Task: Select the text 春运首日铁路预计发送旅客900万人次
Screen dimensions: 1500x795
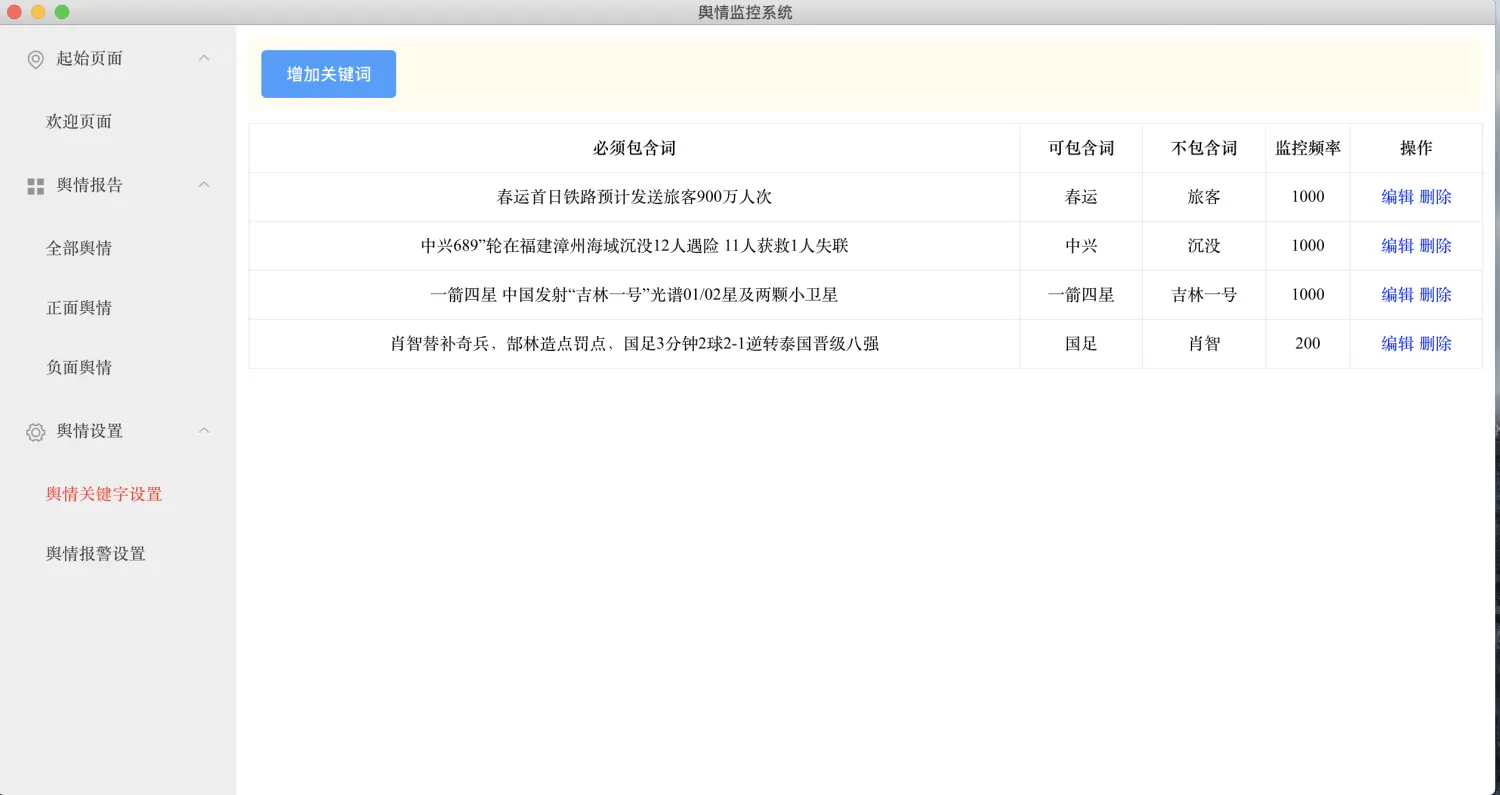Action: tap(634, 197)
